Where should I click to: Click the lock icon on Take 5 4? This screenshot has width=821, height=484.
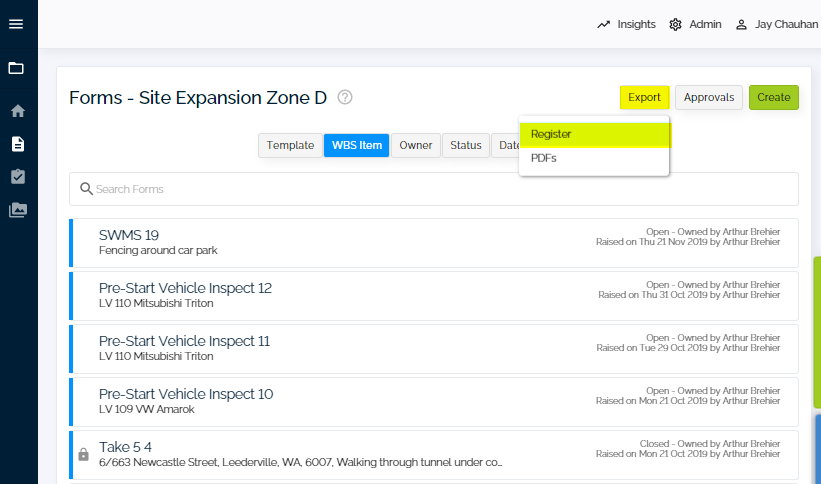(x=83, y=454)
